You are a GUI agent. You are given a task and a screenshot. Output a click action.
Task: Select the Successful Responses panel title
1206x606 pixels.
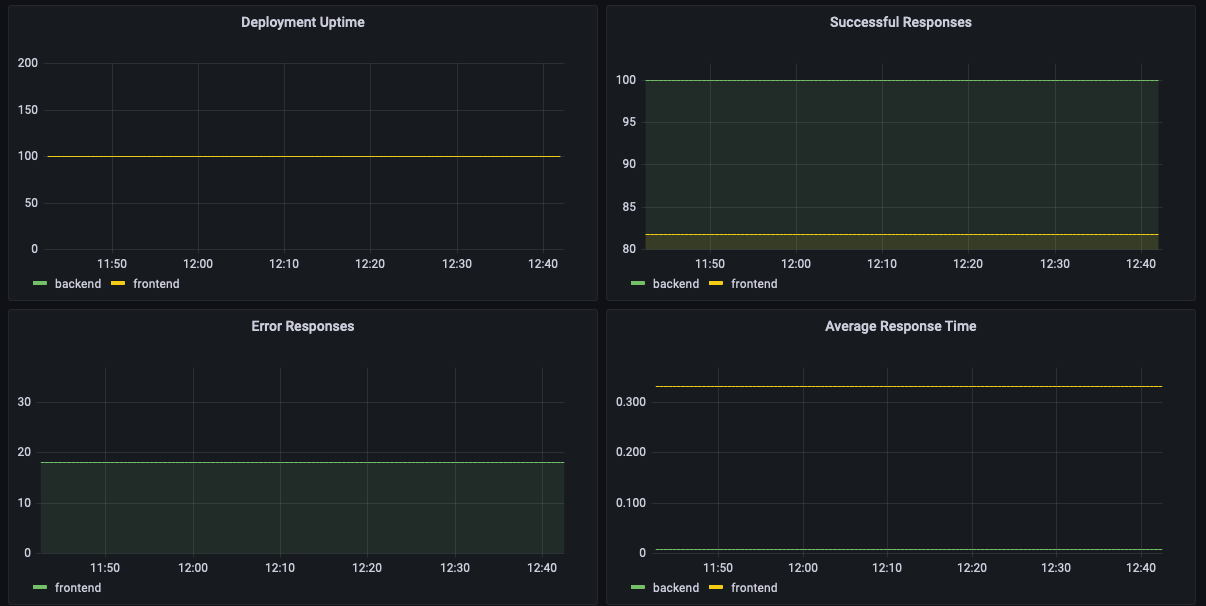tap(900, 21)
